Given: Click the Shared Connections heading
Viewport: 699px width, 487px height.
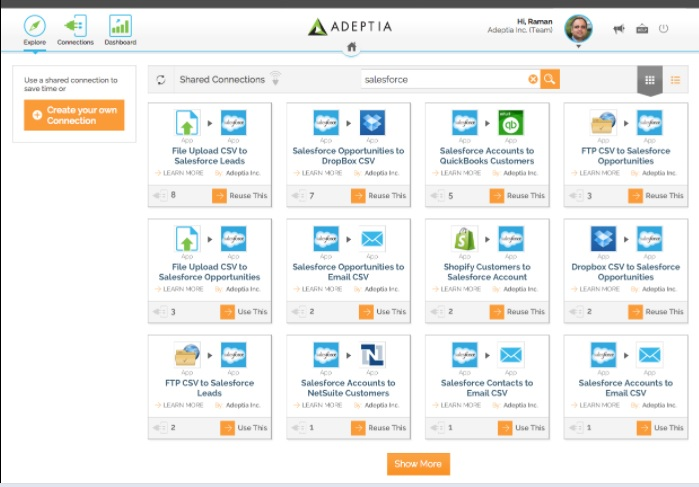Looking at the screenshot, I should point(222,79).
